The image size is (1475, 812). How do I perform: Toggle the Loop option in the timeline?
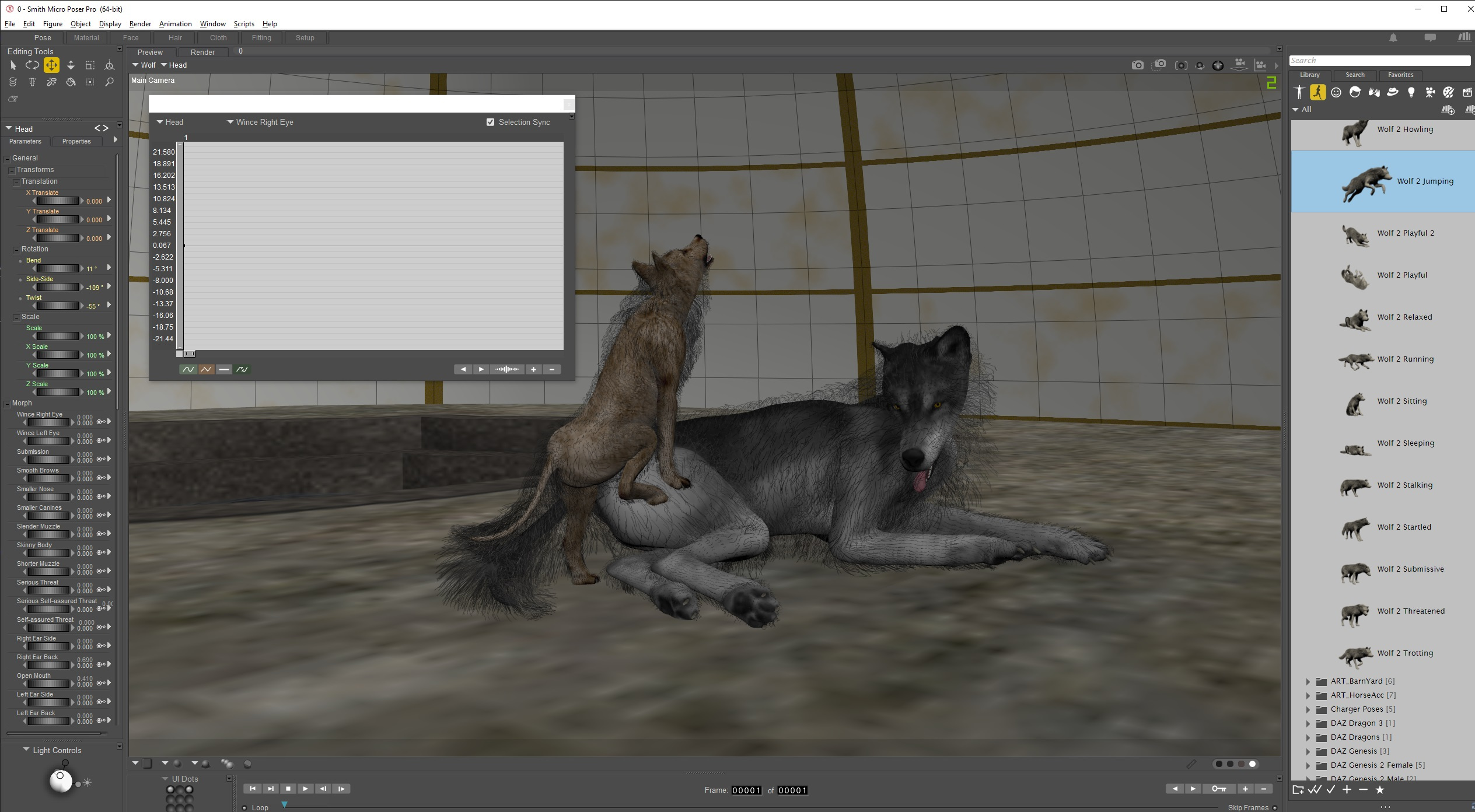[x=245, y=807]
